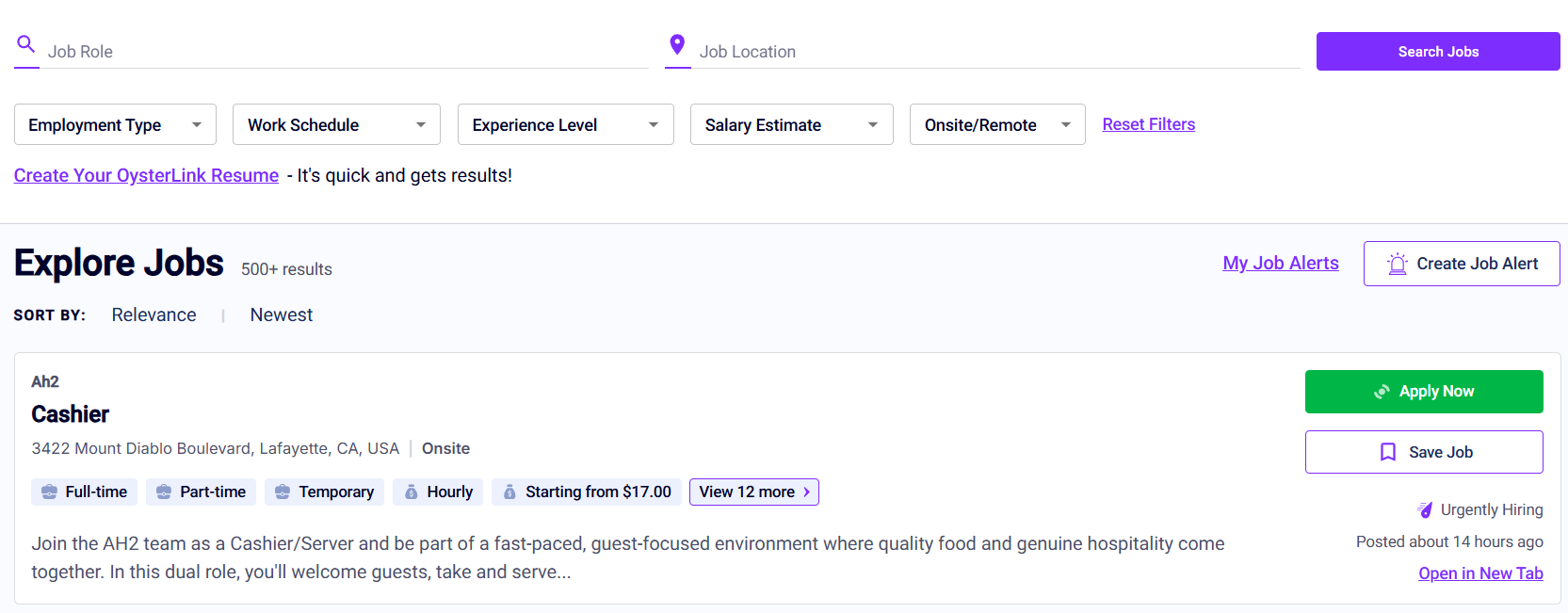Expand the Work Schedule filter
1568x613 pixels.
point(336,124)
